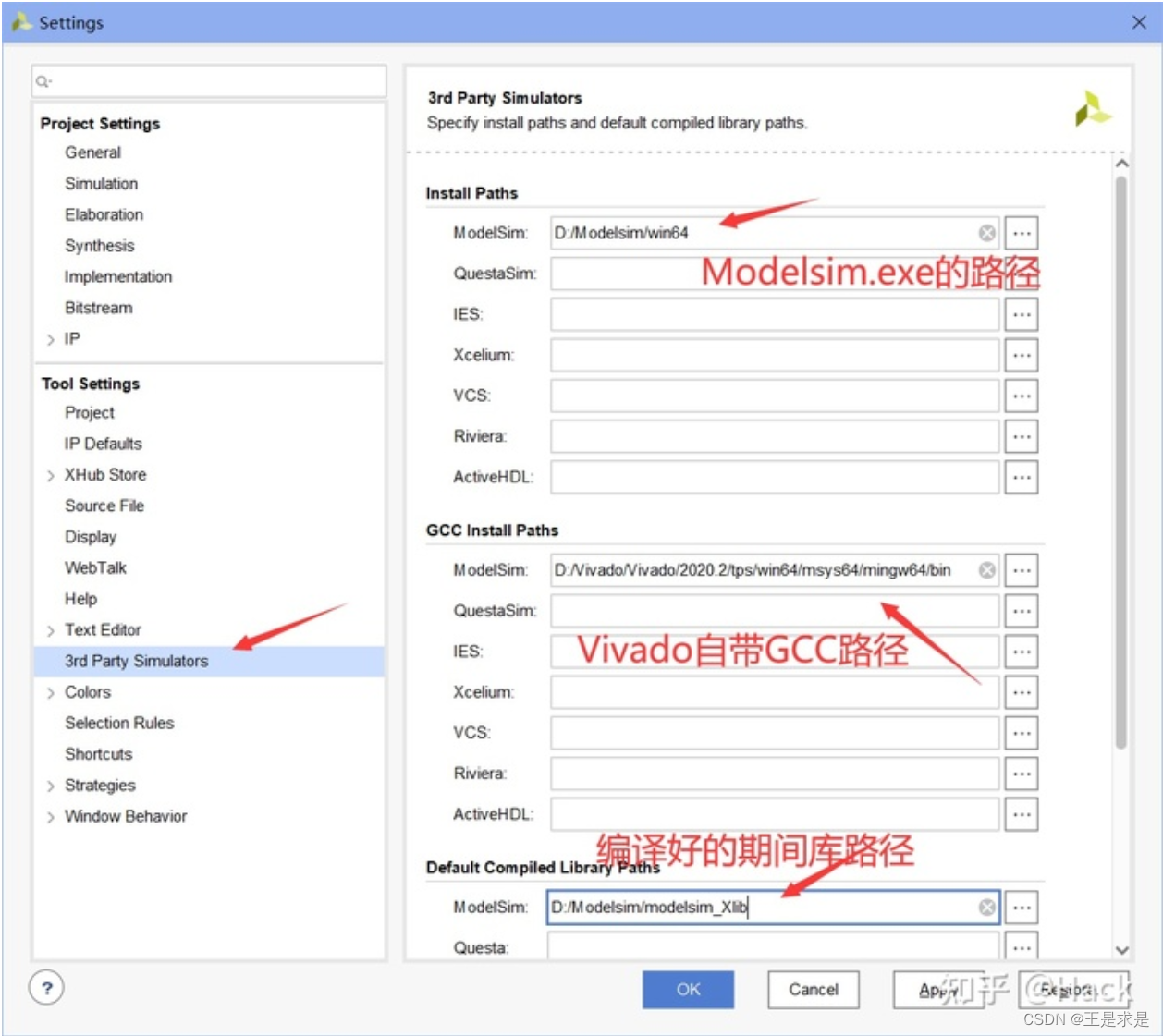Click browse button for Xcelium install path
The image size is (1163, 1036).
(x=1022, y=355)
